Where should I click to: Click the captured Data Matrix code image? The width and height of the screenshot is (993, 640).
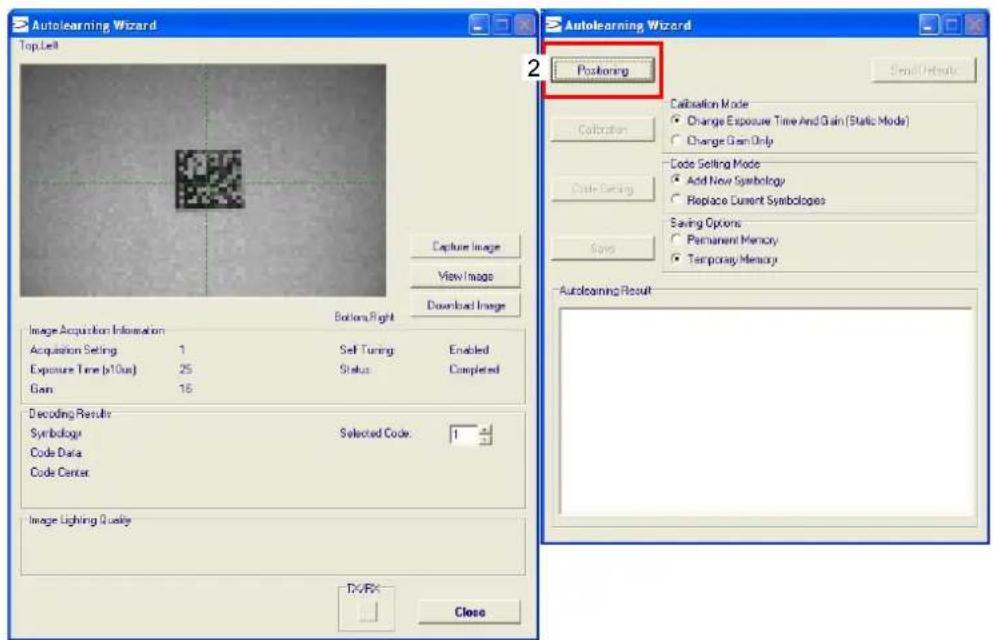point(209,179)
